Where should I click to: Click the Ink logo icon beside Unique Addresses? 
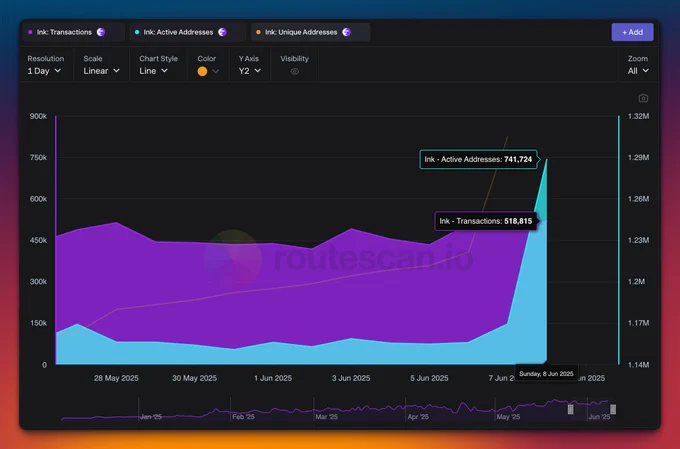point(347,32)
